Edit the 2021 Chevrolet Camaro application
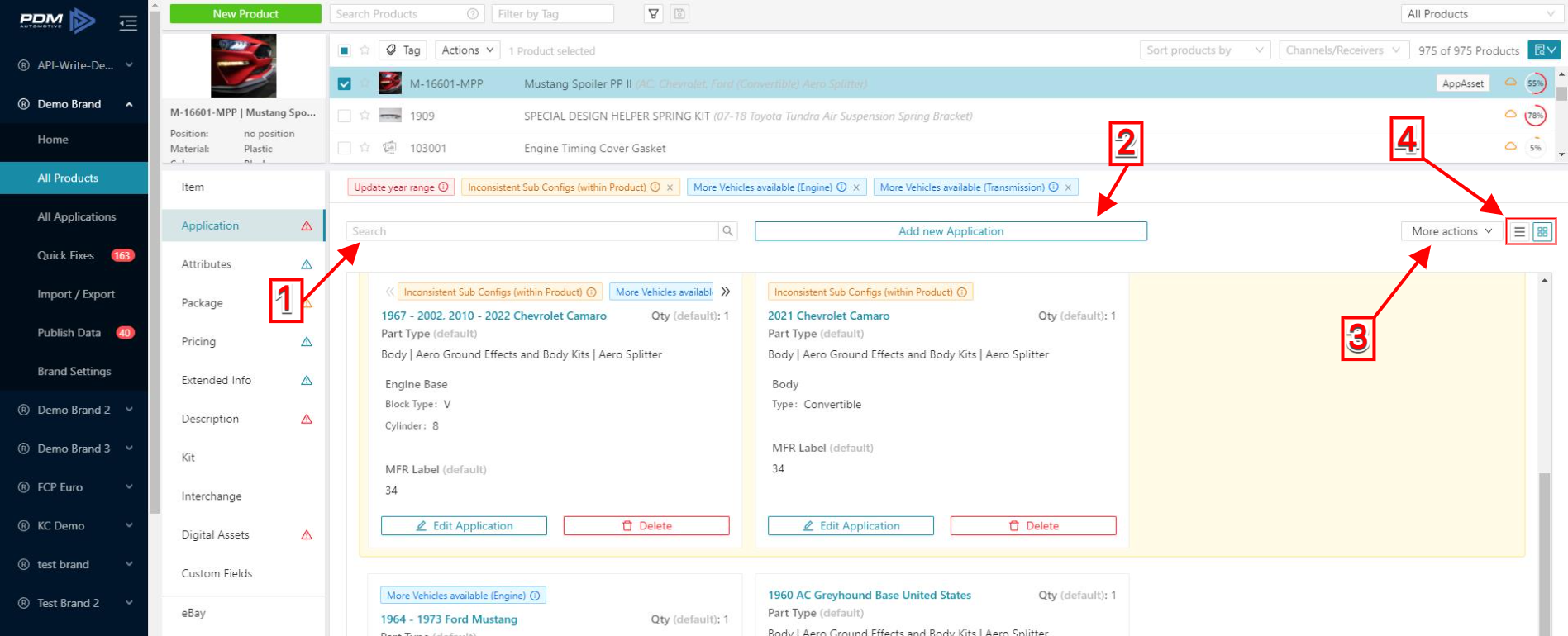 pyautogui.click(x=851, y=526)
